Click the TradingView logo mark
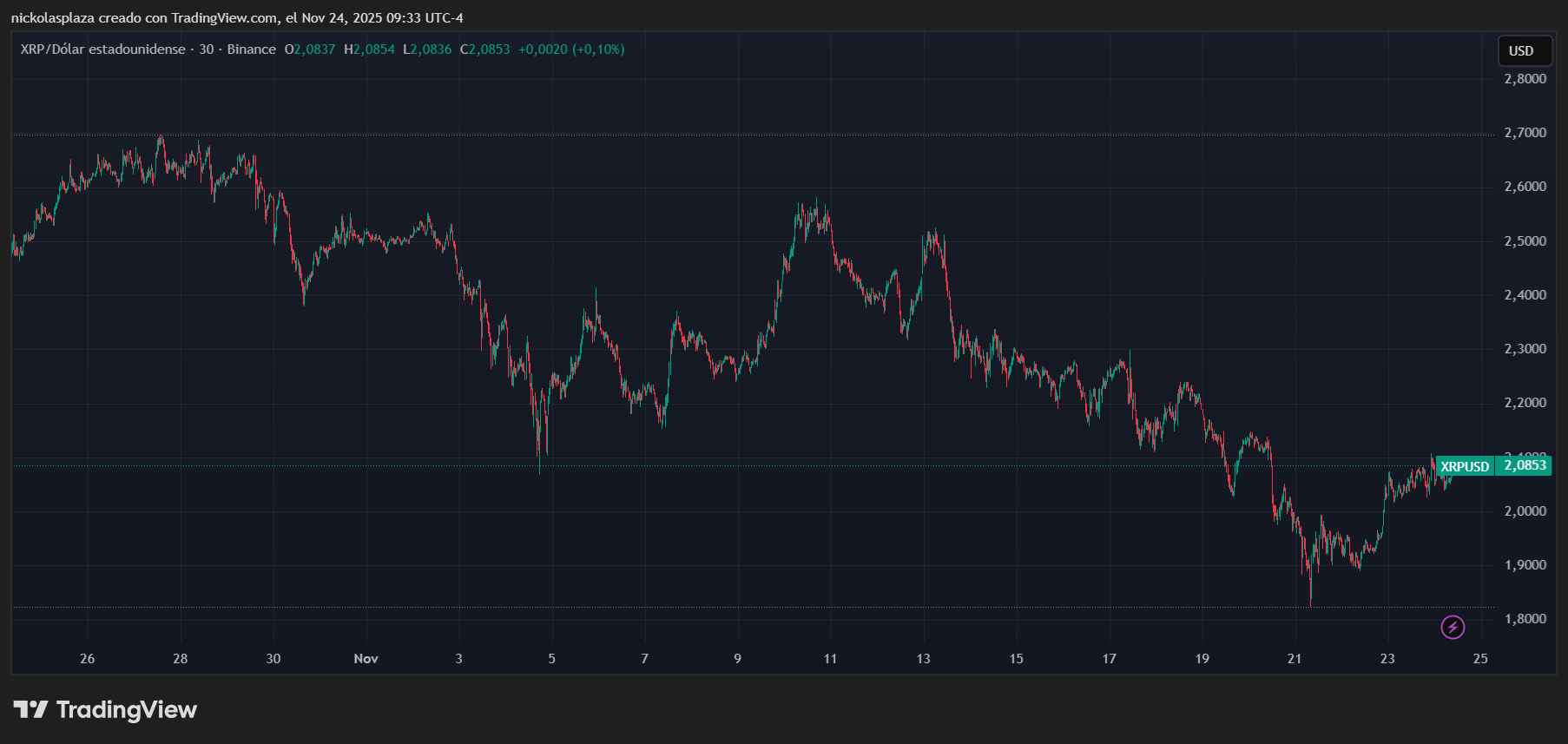The height and width of the screenshot is (744, 1568). [30, 710]
